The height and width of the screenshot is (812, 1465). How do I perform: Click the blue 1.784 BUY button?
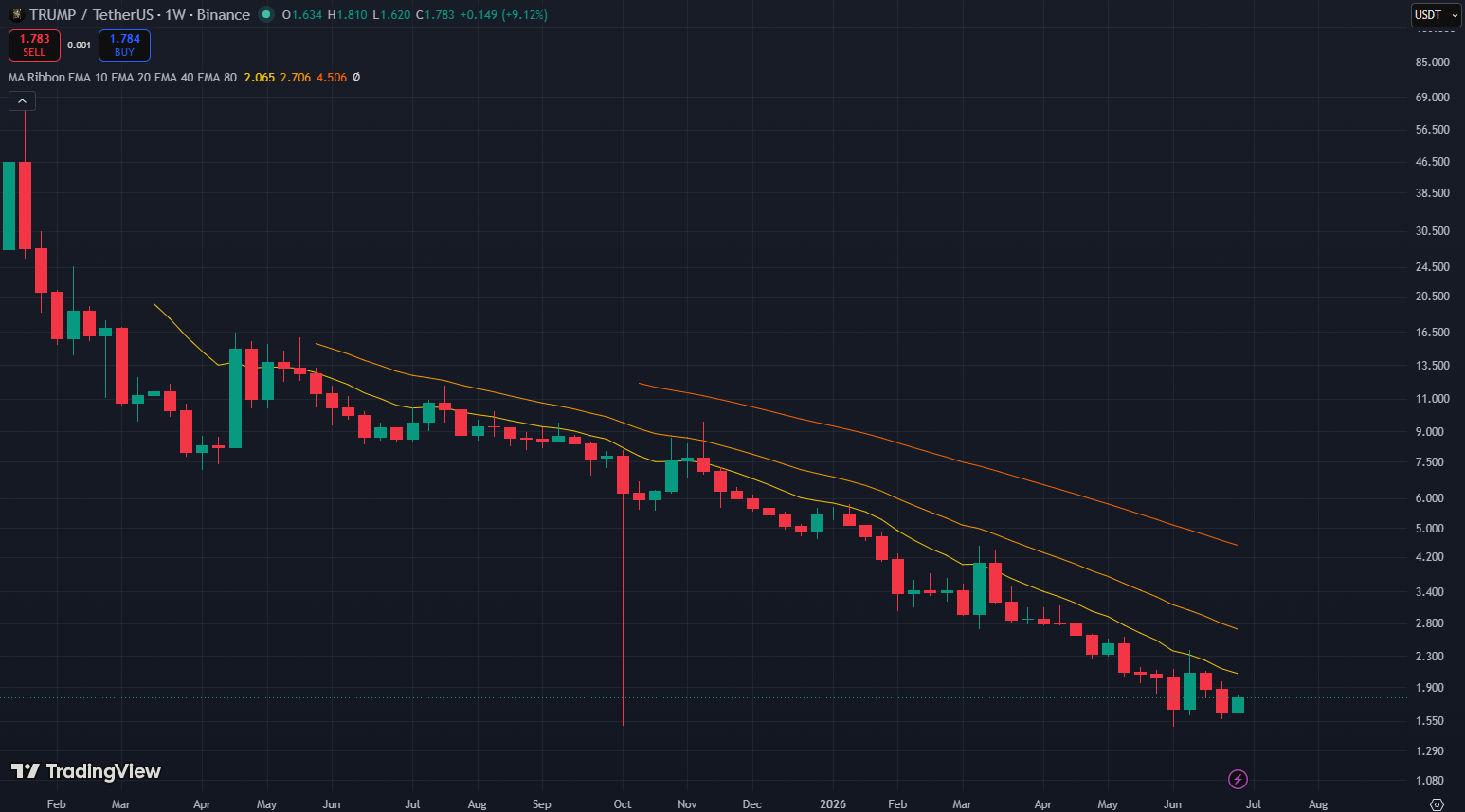[124, 45]
